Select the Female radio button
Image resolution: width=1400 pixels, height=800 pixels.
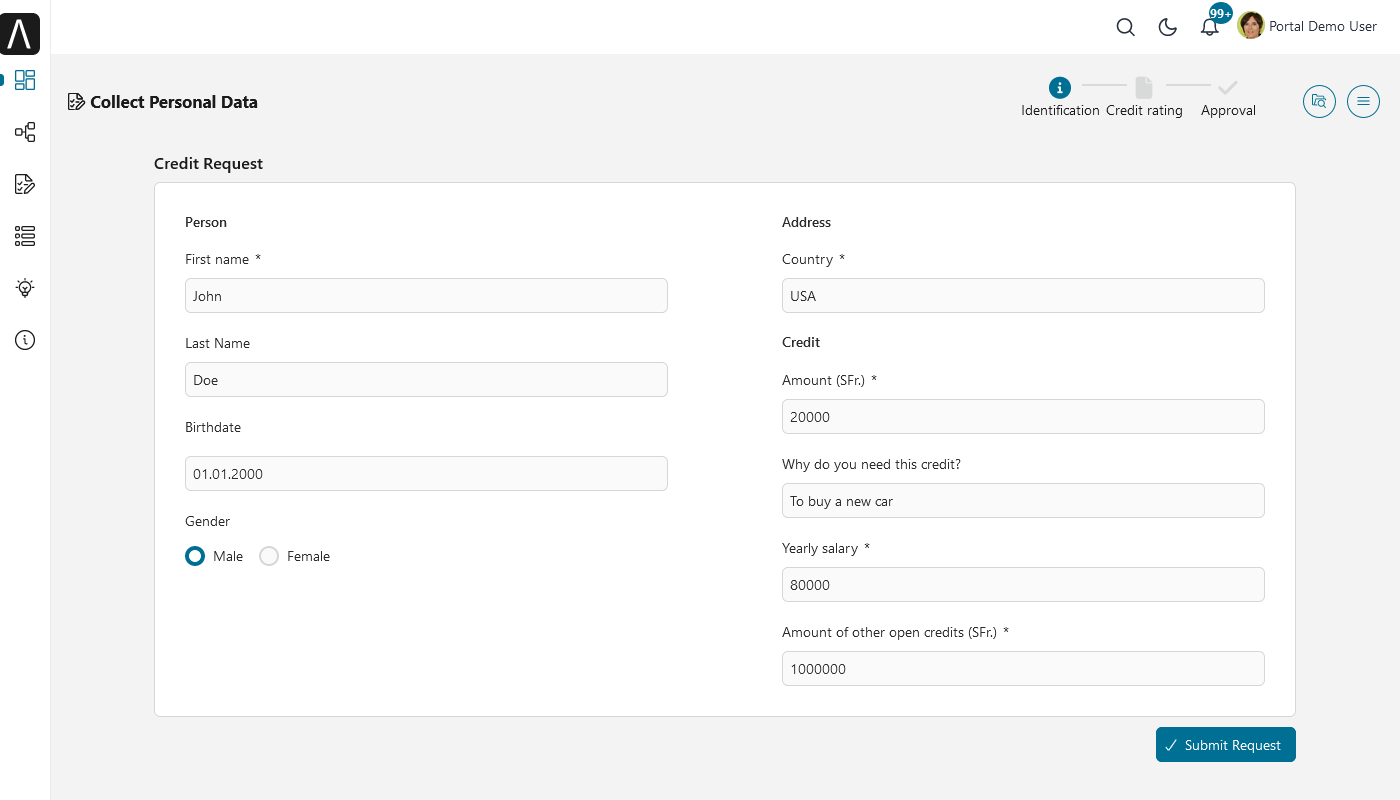click(x=269, y=556)
